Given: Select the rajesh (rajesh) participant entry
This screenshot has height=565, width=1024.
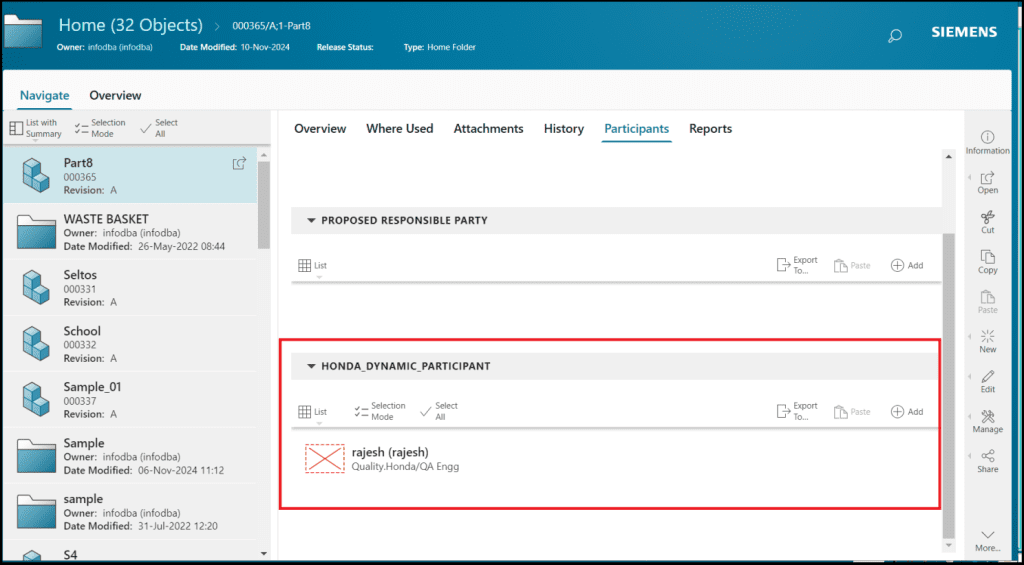Looking at the screenshot, I should point(390,458).
